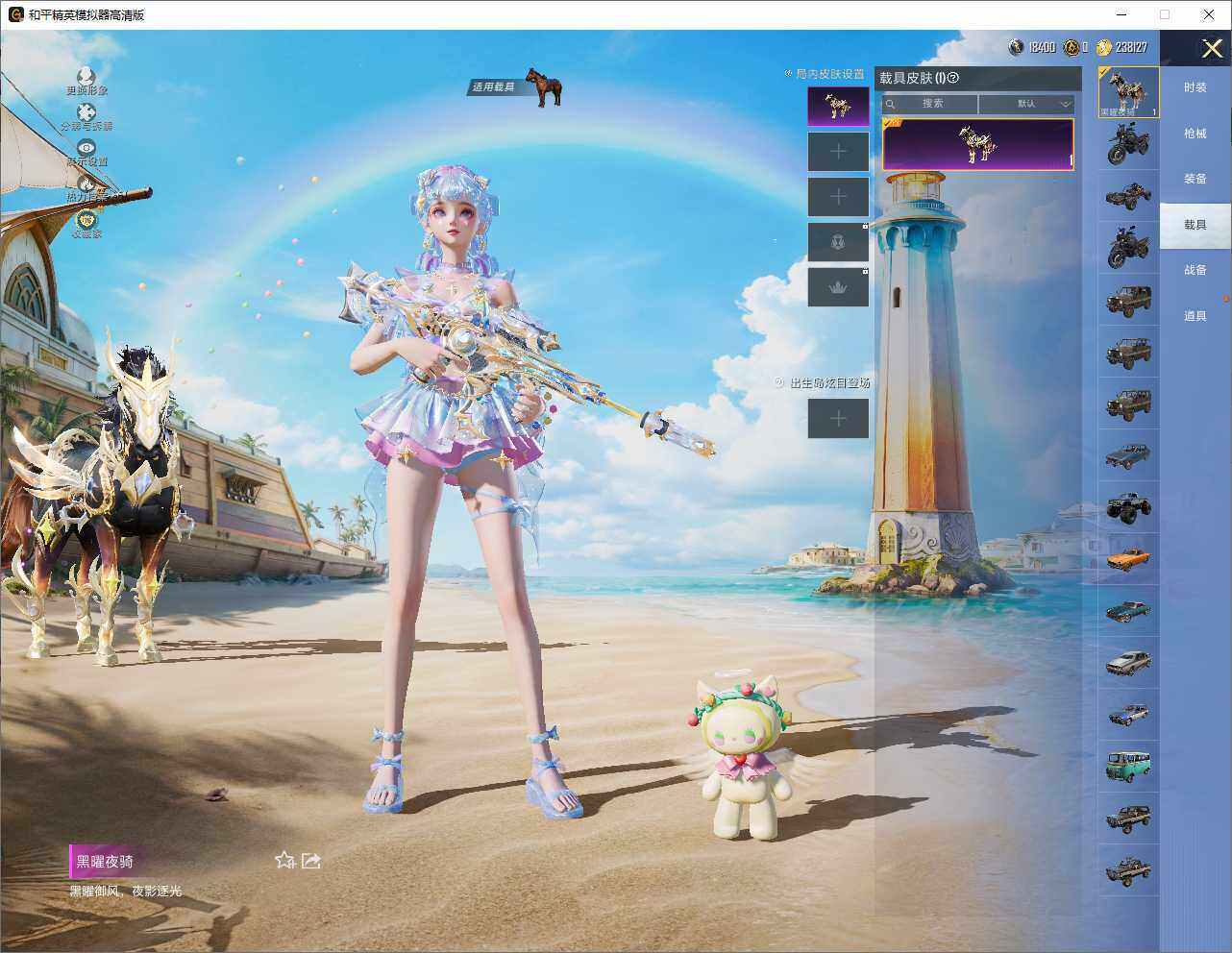Open the 分解 puzzle-piece icon
Viewport: 1232px width, 953px height.
tap(86, 111)
